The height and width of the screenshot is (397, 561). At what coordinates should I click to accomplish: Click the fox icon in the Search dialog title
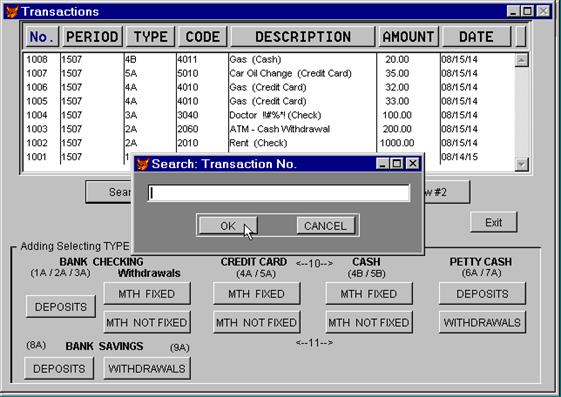[x=143, y=164]
